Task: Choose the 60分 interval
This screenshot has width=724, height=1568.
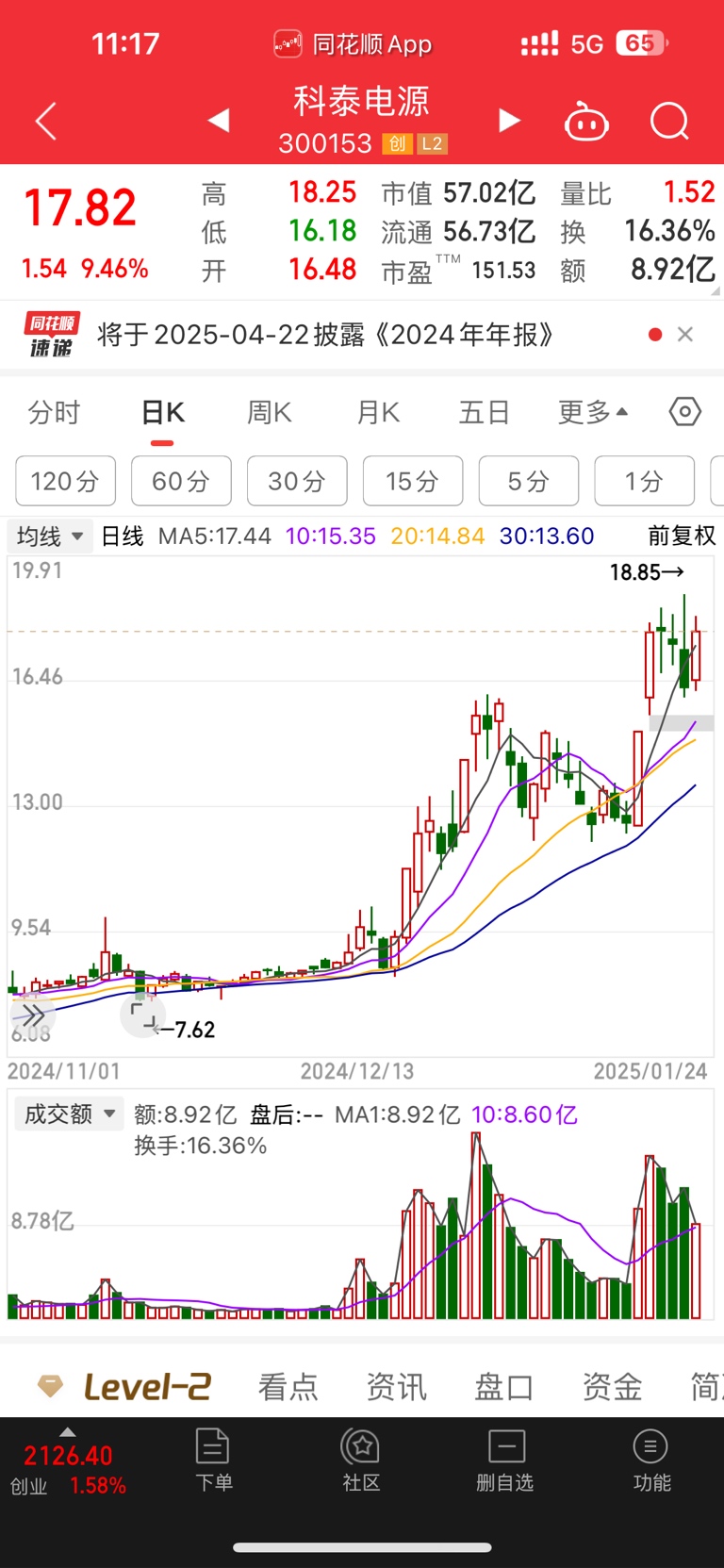Action: 181,481
